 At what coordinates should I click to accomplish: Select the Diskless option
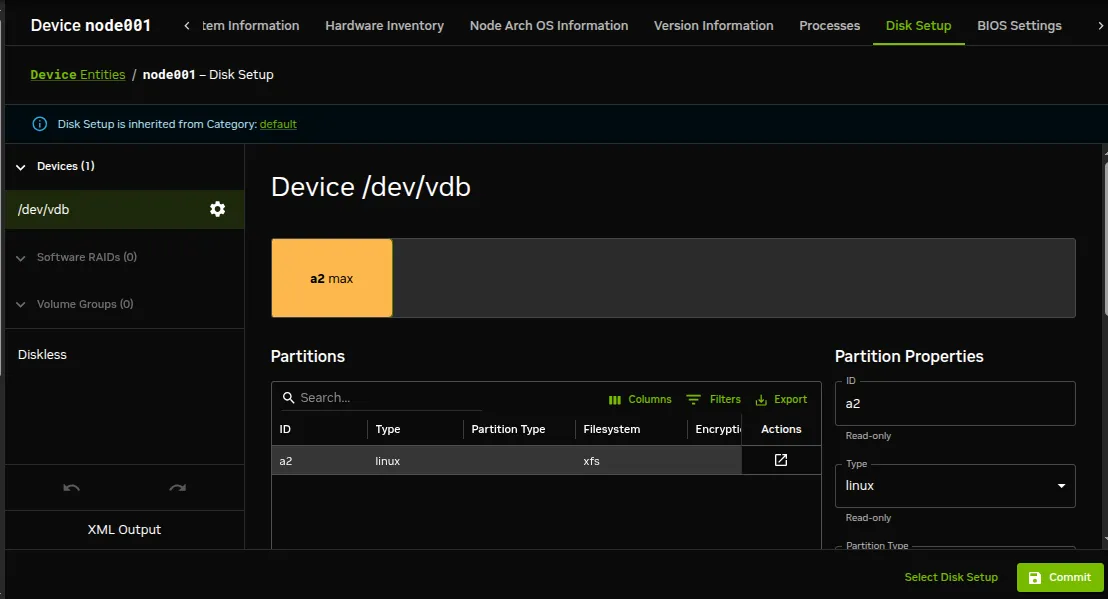tap(42, 355)
